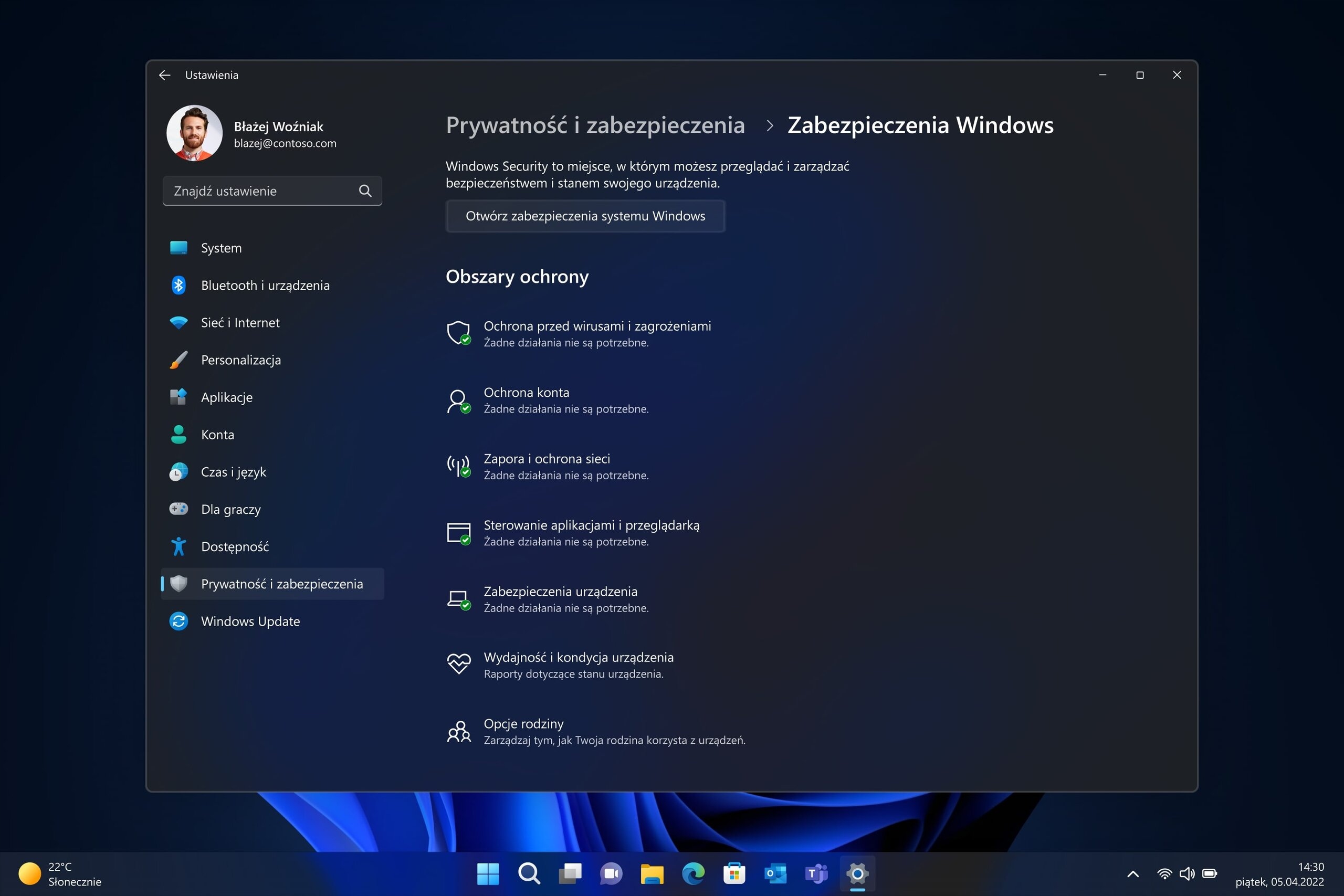Select Sterowanie aplikacjami i przeglądarką window icon

(x=459, y=533)
